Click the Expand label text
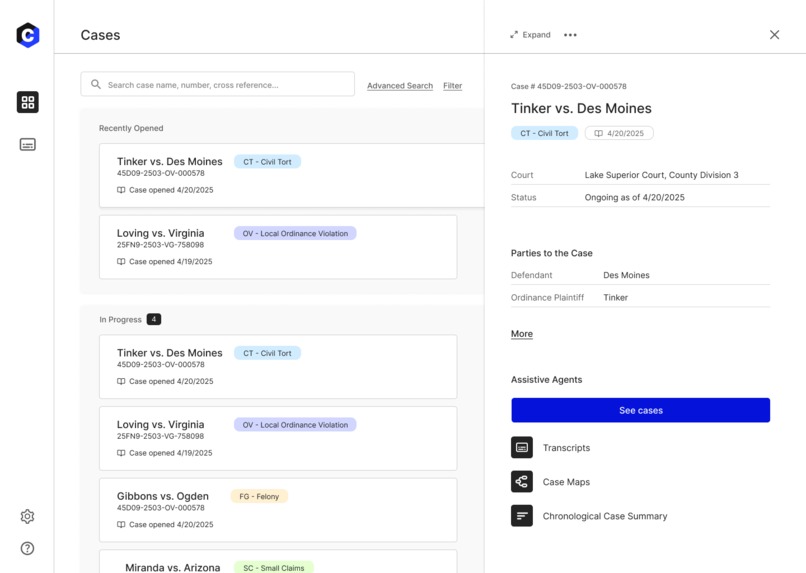The height and width of the screenshot is (573, 806). coord(536,35)
